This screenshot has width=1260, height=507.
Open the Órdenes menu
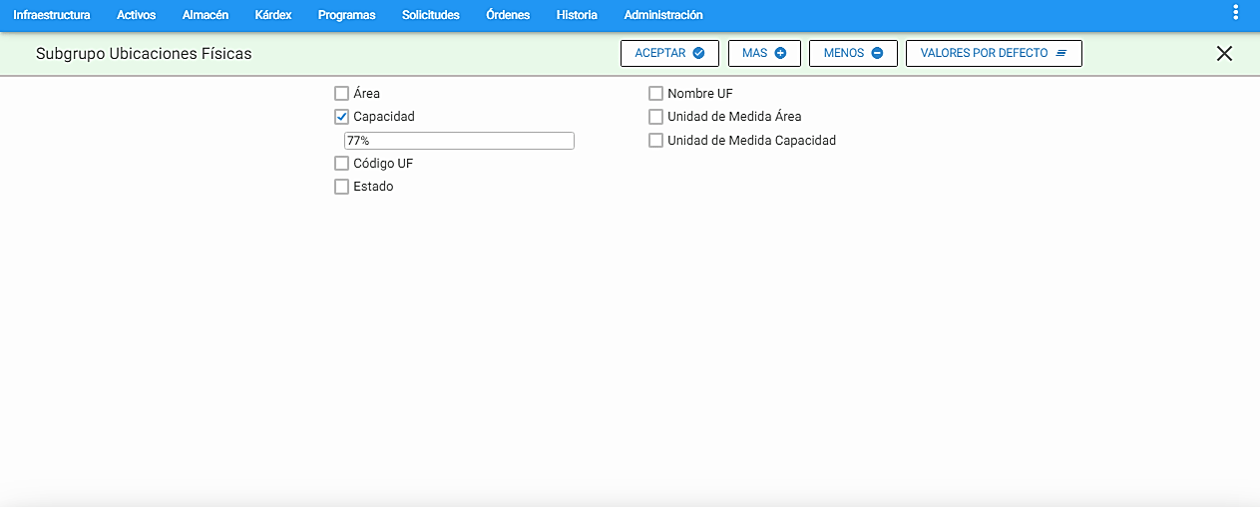508,15
